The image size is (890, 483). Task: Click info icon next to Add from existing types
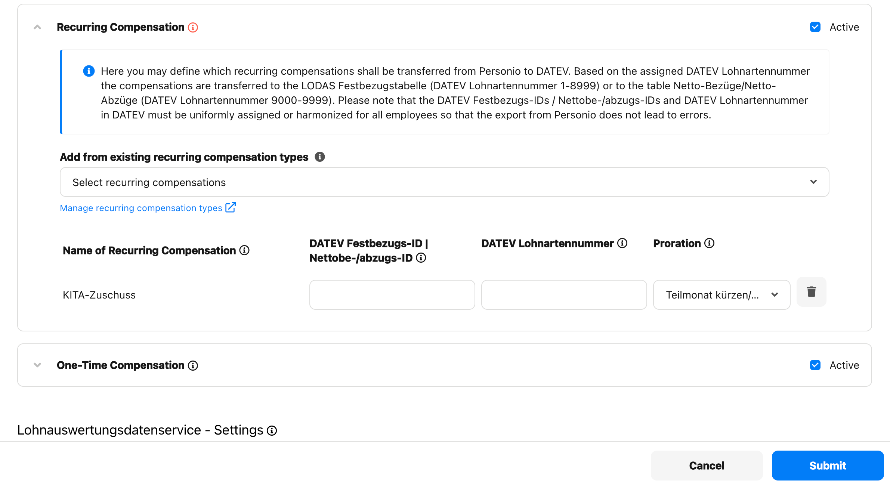pyautogui.click(x=320, y=157)
